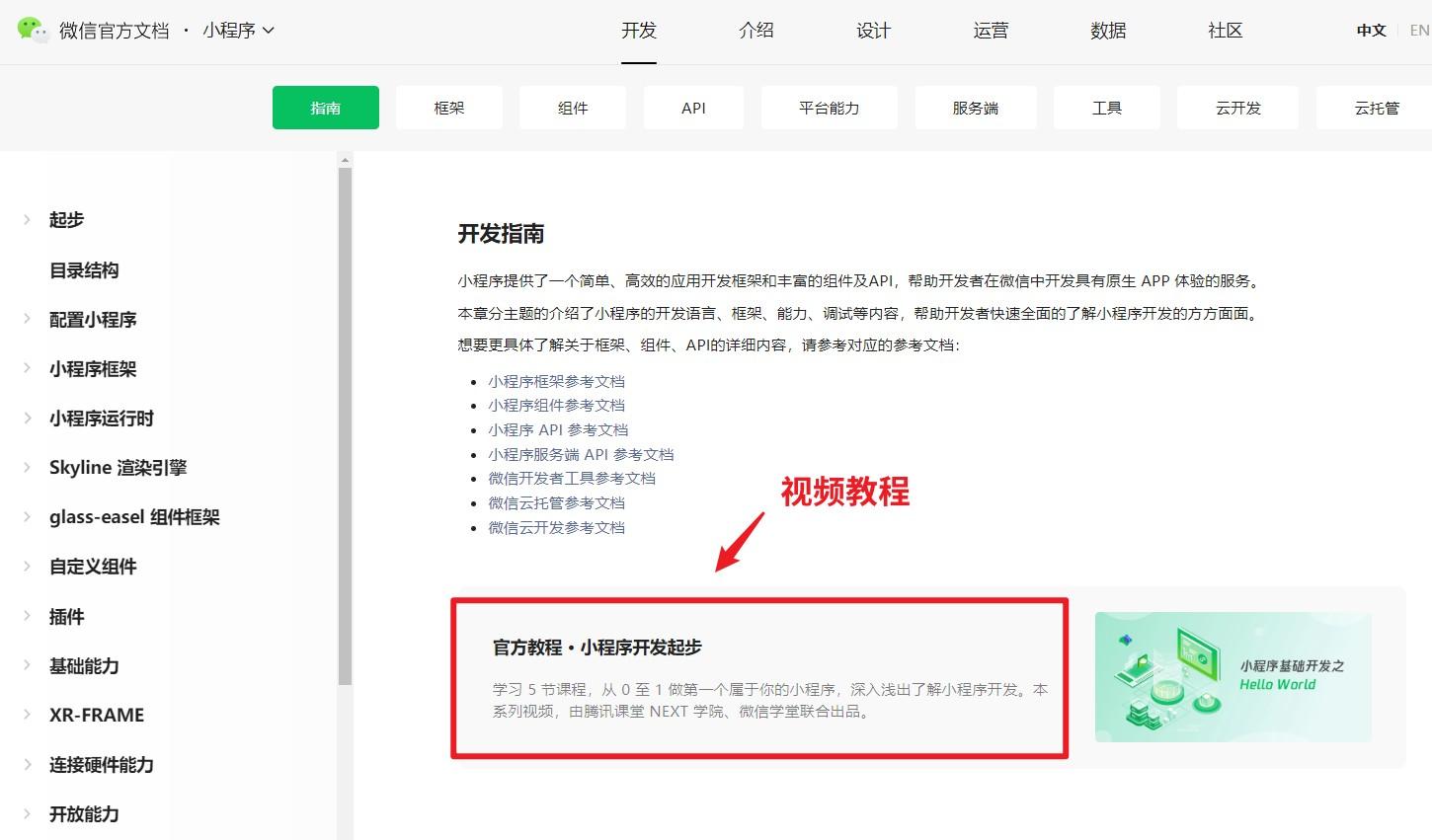Switch to the 运营 navigation tab
The image size is (1432, 840).
point(991,31)
